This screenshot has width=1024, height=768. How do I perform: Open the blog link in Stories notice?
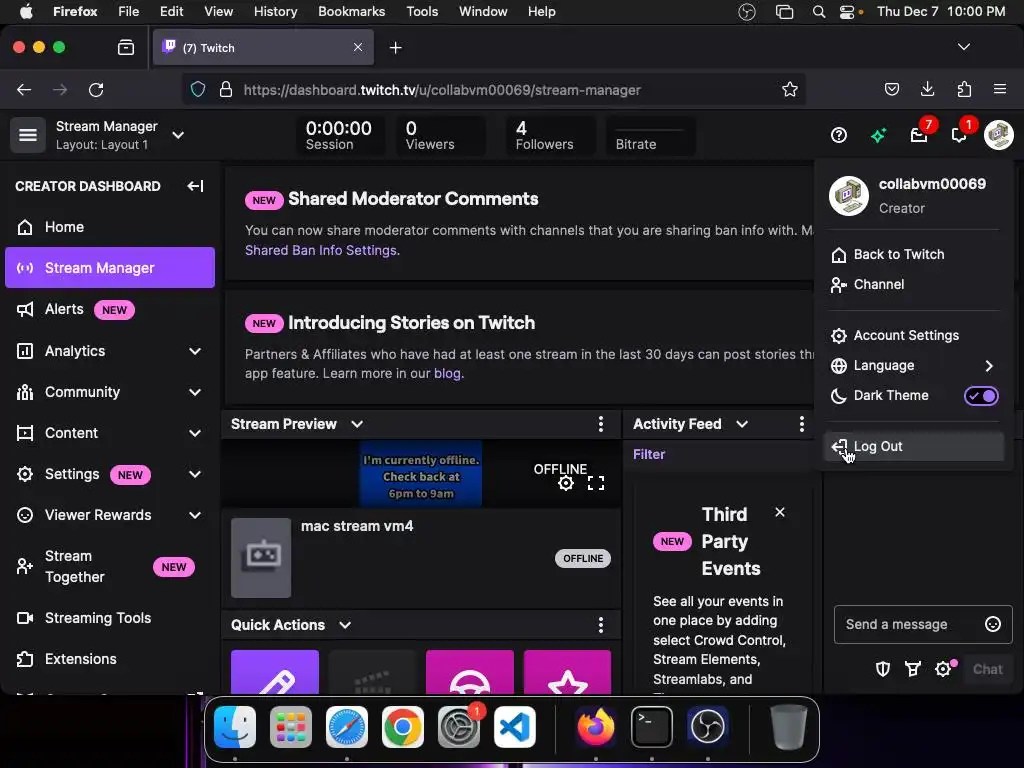click(x=447, y=374)
